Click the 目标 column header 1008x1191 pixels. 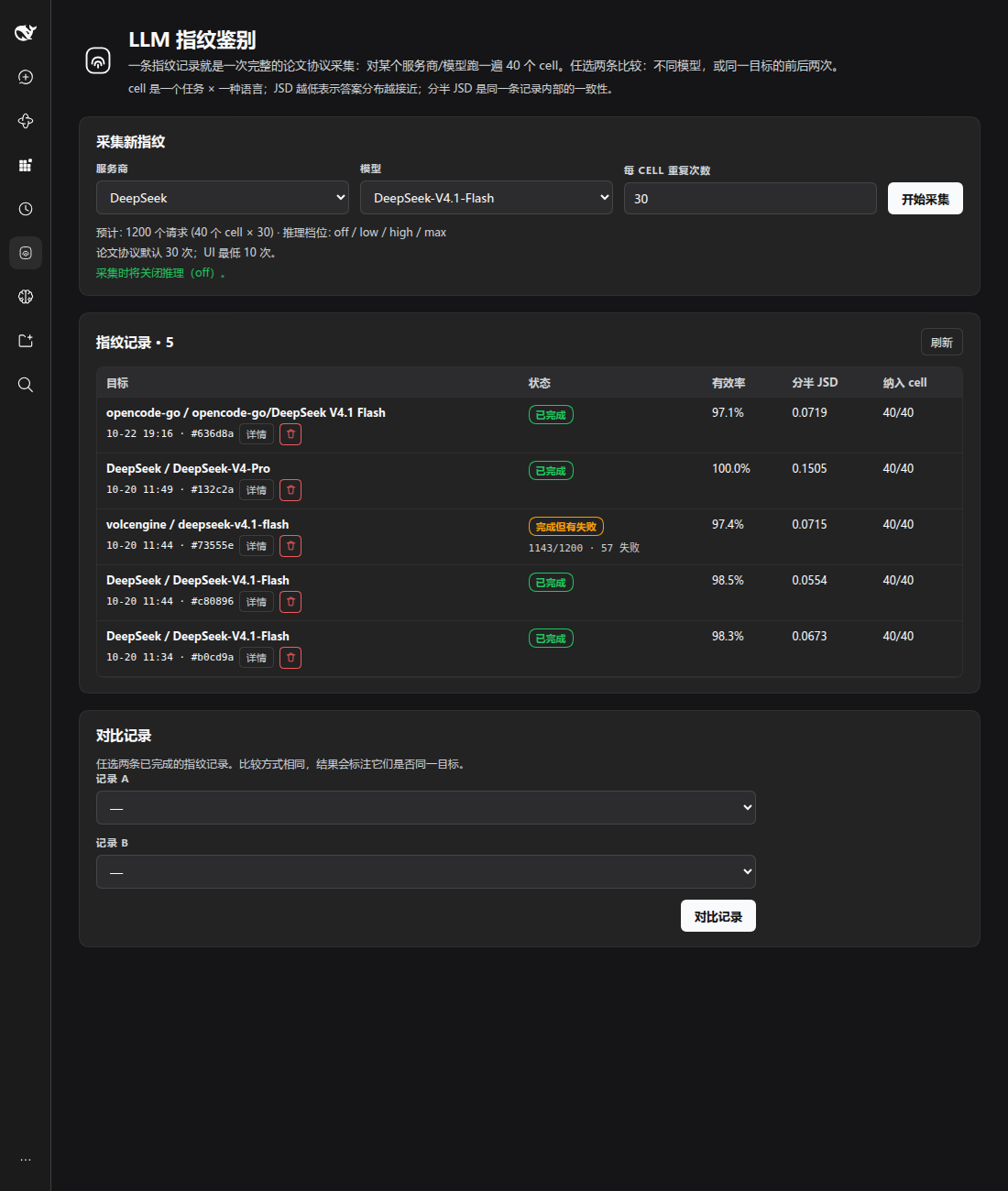[x=117, y=383]
